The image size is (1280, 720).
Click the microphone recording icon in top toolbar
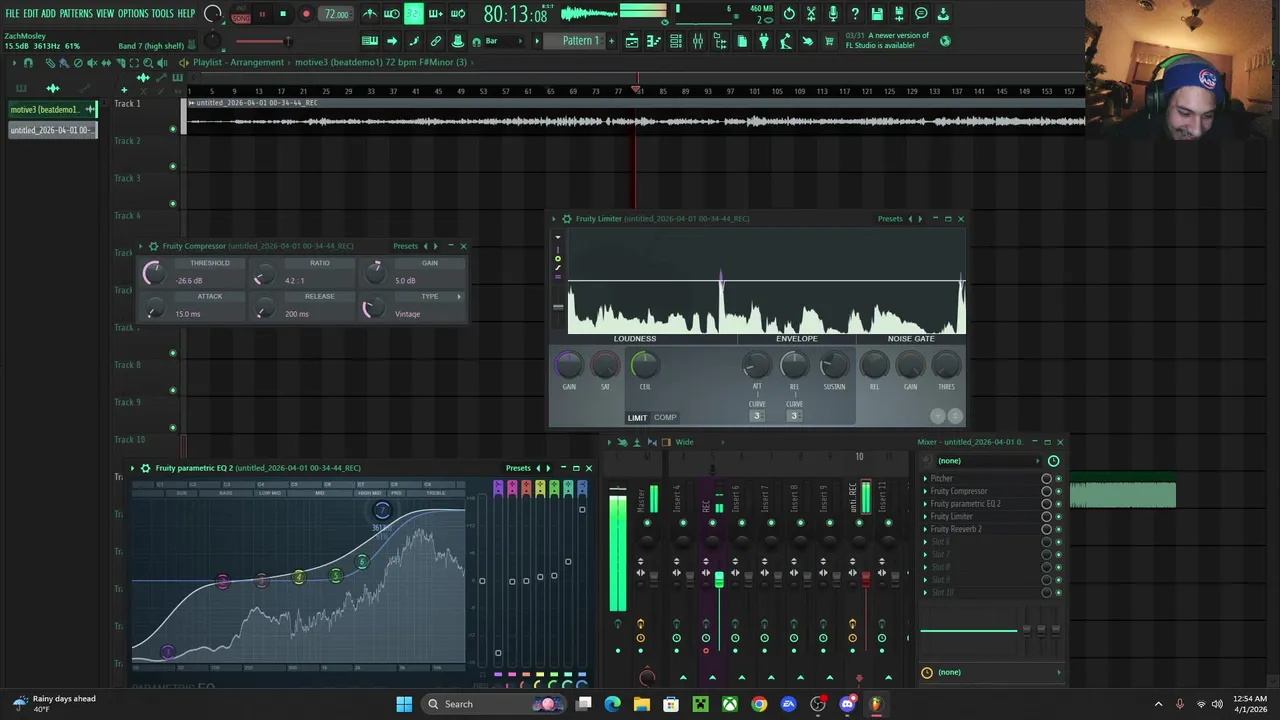click(x=833, y=14)
